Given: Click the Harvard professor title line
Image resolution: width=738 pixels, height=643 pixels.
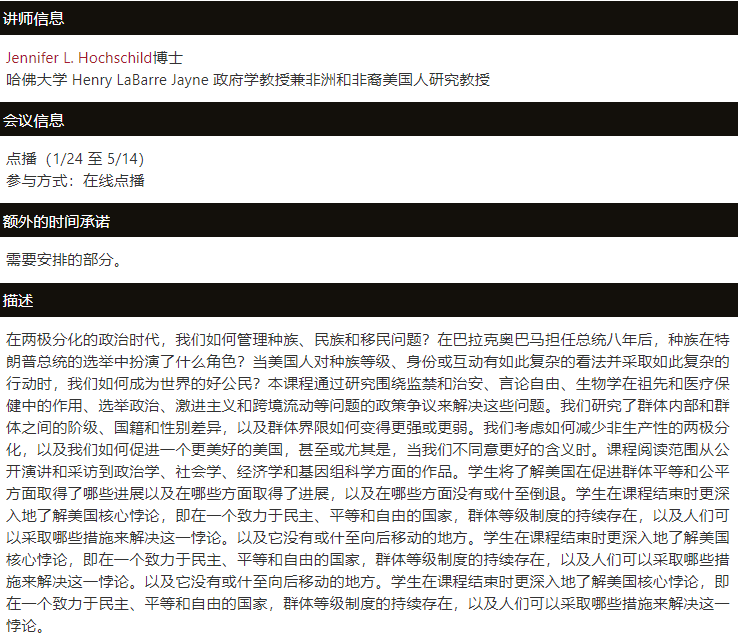Looking at the screenshot, I should [248, 80].
